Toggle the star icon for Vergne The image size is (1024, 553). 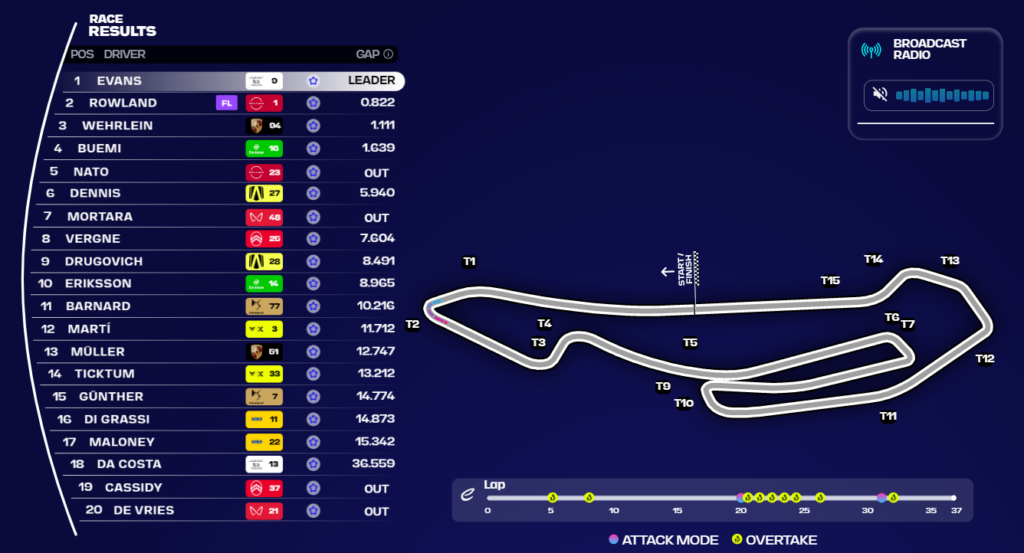click(x=313, y=239)
